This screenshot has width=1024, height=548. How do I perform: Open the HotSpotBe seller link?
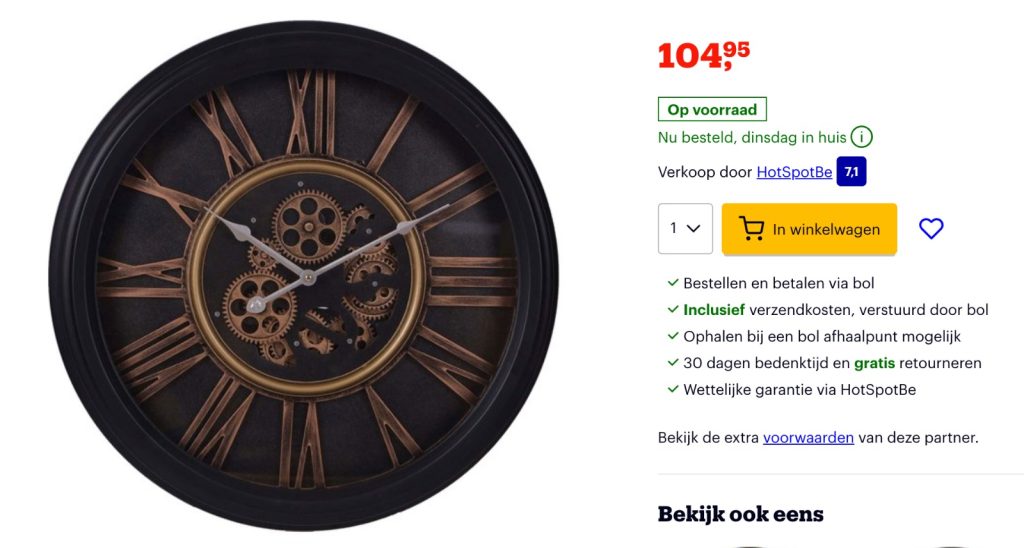click(x=794, y=172)
